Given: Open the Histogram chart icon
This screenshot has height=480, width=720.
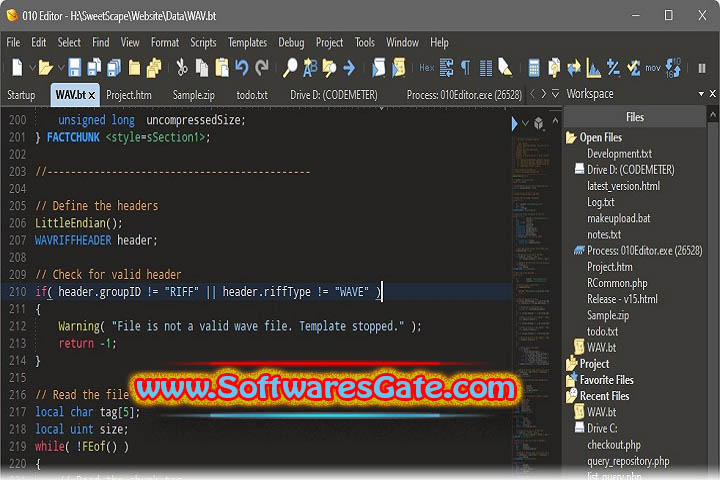Looking at the screenshot, I should (x=594, y=68).
